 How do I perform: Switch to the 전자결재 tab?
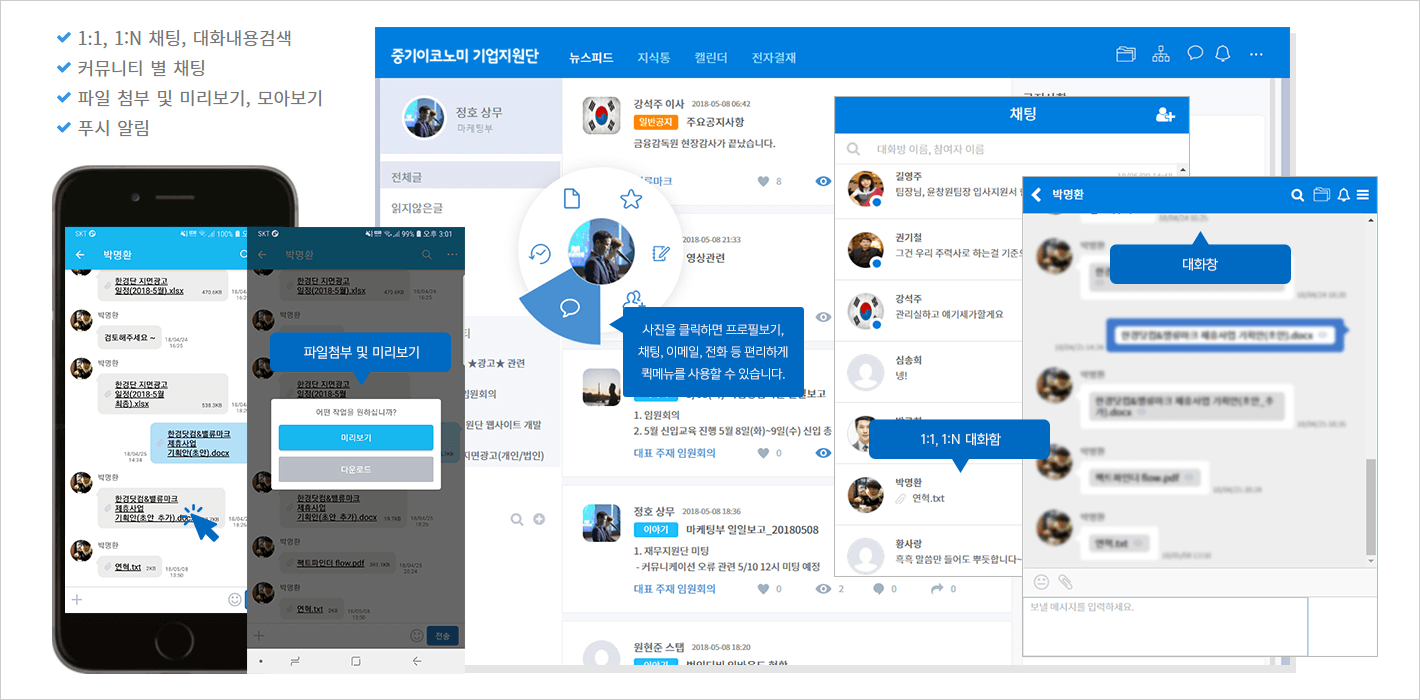tap(774, 57)
